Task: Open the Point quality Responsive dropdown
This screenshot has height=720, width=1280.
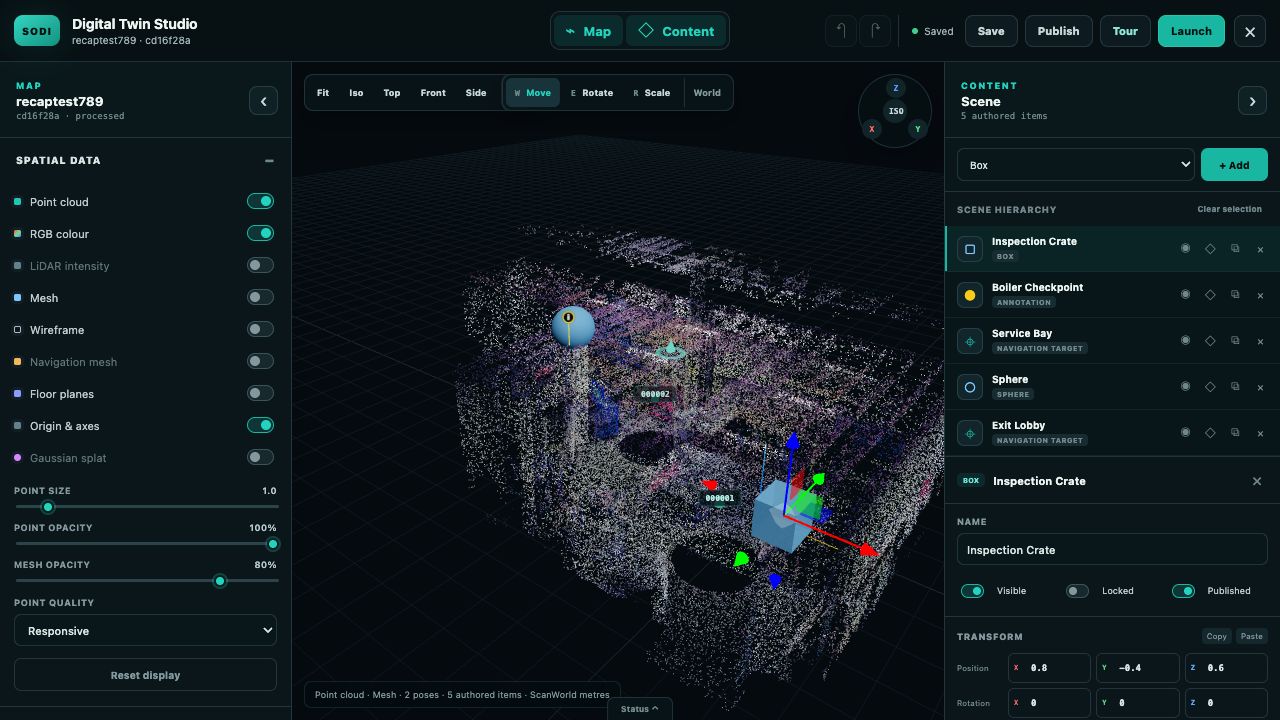Action: point(145,631)
